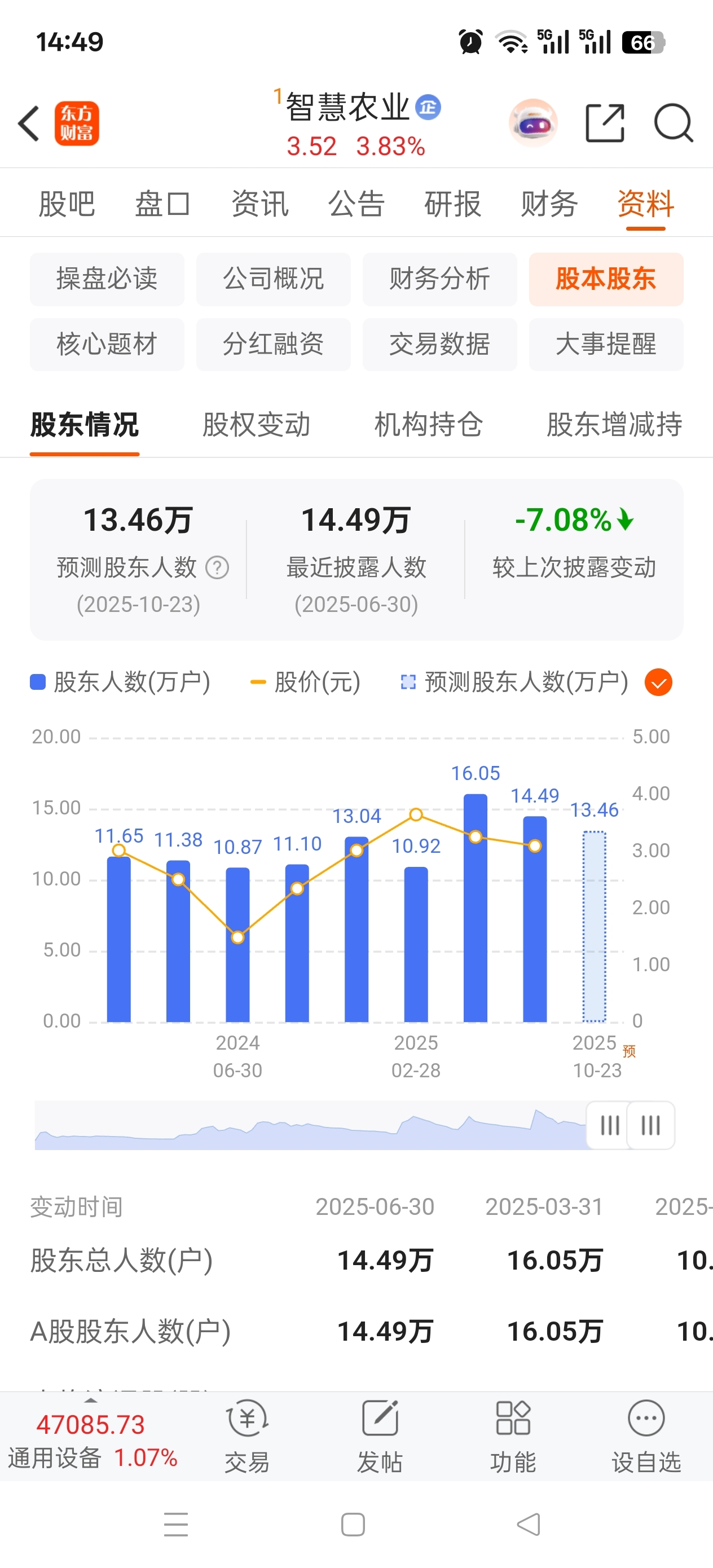713x1568 pixels.
Task: Tap Android home square button
Action: point(353,1524)
